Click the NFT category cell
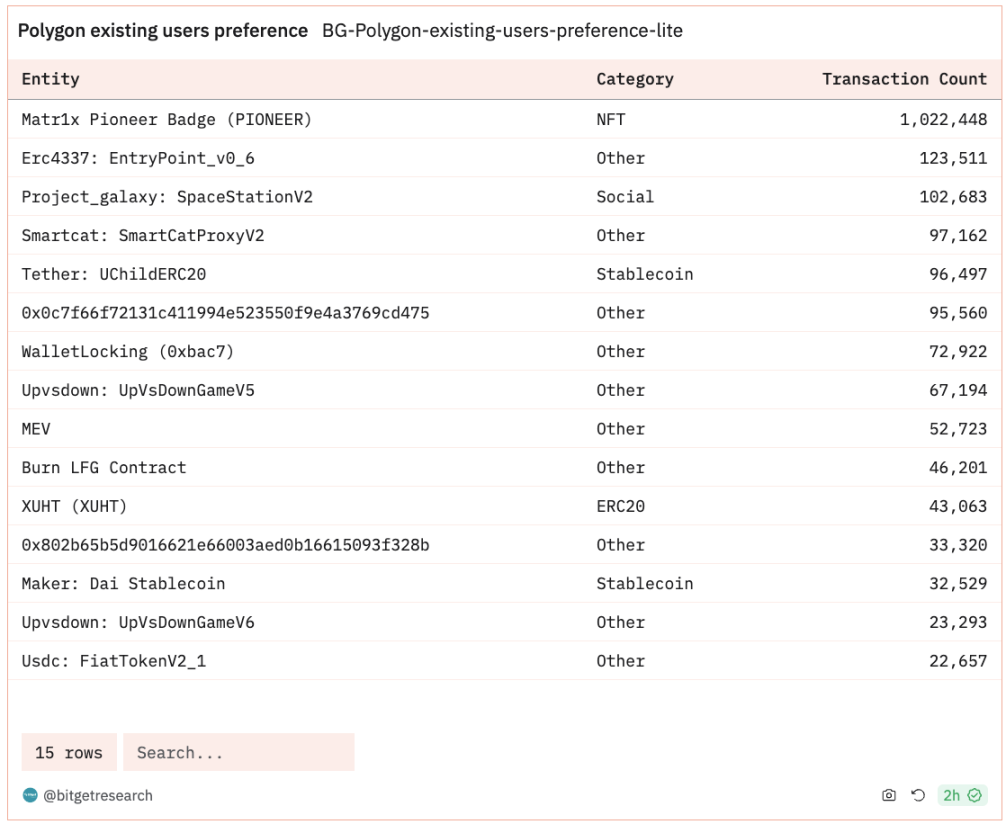The image size is (1006, 824). (611, 119)
